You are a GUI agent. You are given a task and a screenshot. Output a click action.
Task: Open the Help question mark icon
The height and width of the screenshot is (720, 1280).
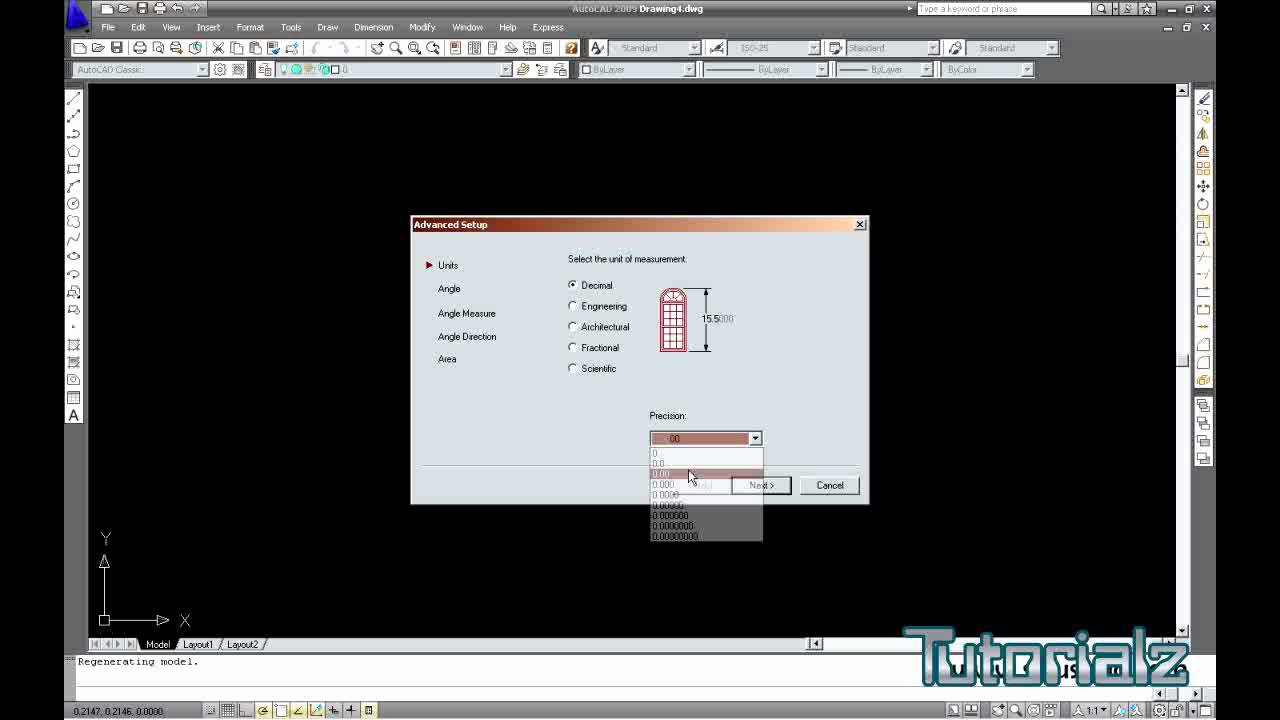[571, 48]
